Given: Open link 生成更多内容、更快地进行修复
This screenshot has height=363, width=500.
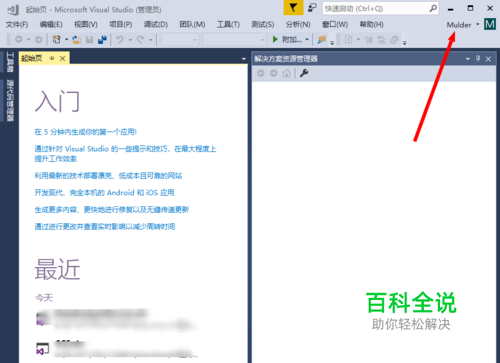Looking at the screenshot, I should pos(112,210).
